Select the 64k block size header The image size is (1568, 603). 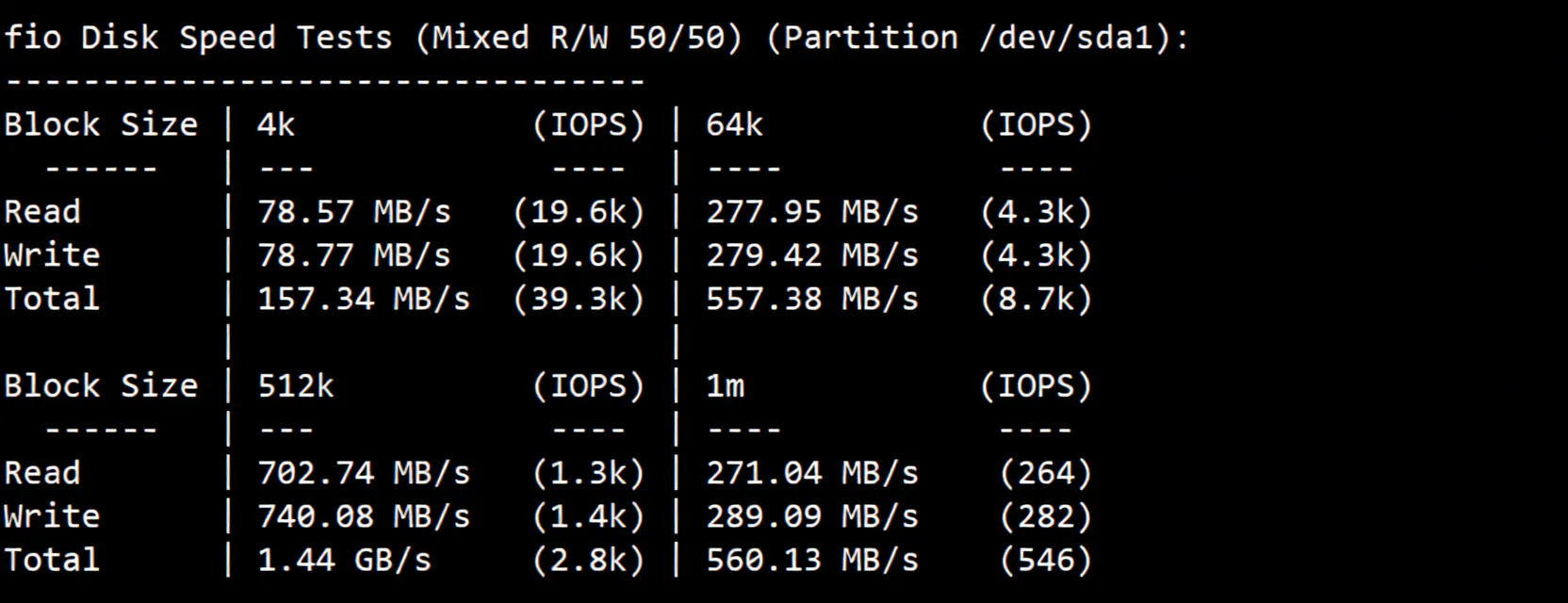734,124
